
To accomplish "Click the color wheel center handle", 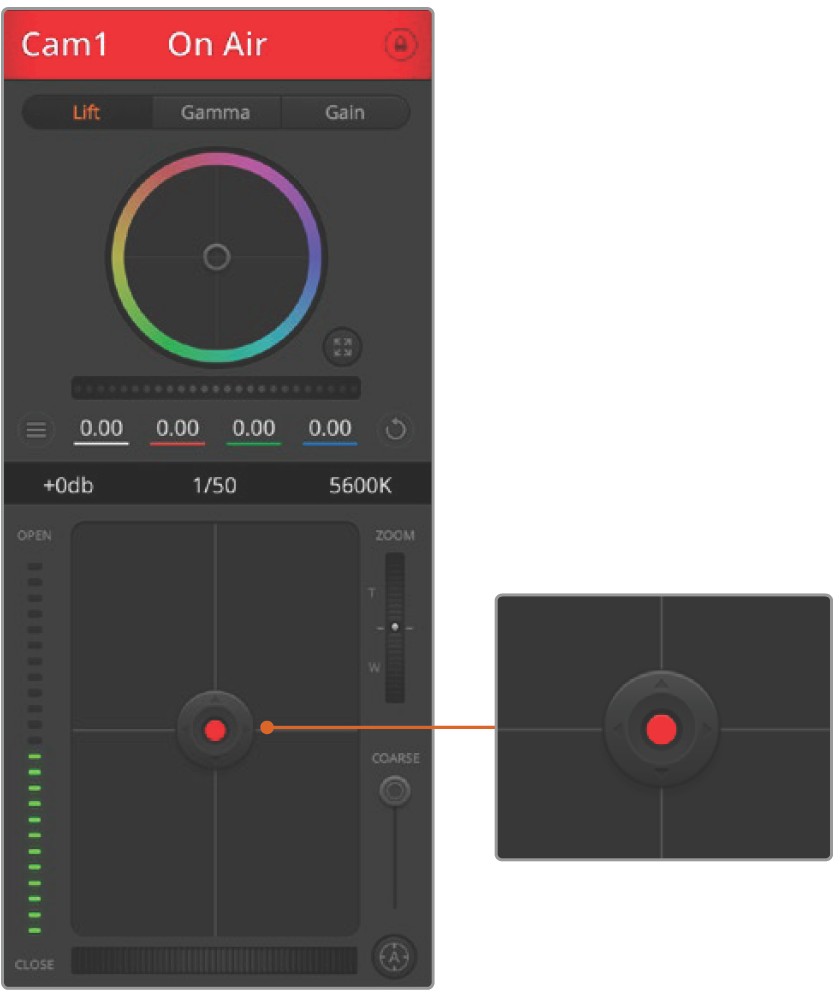I will coord(216,257).
